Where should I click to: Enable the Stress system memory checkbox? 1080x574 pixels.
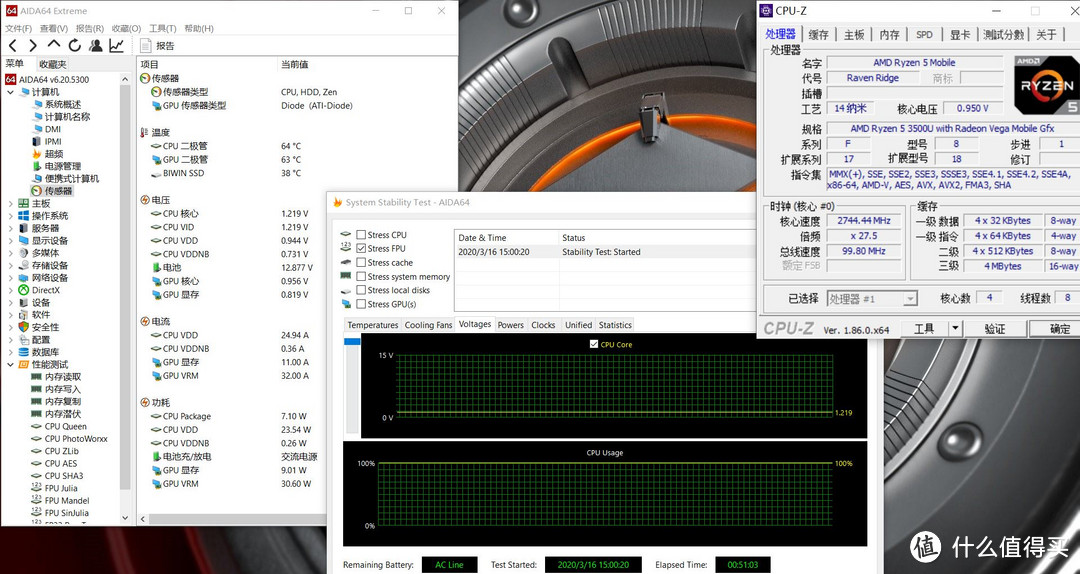(x=361, y=276)
